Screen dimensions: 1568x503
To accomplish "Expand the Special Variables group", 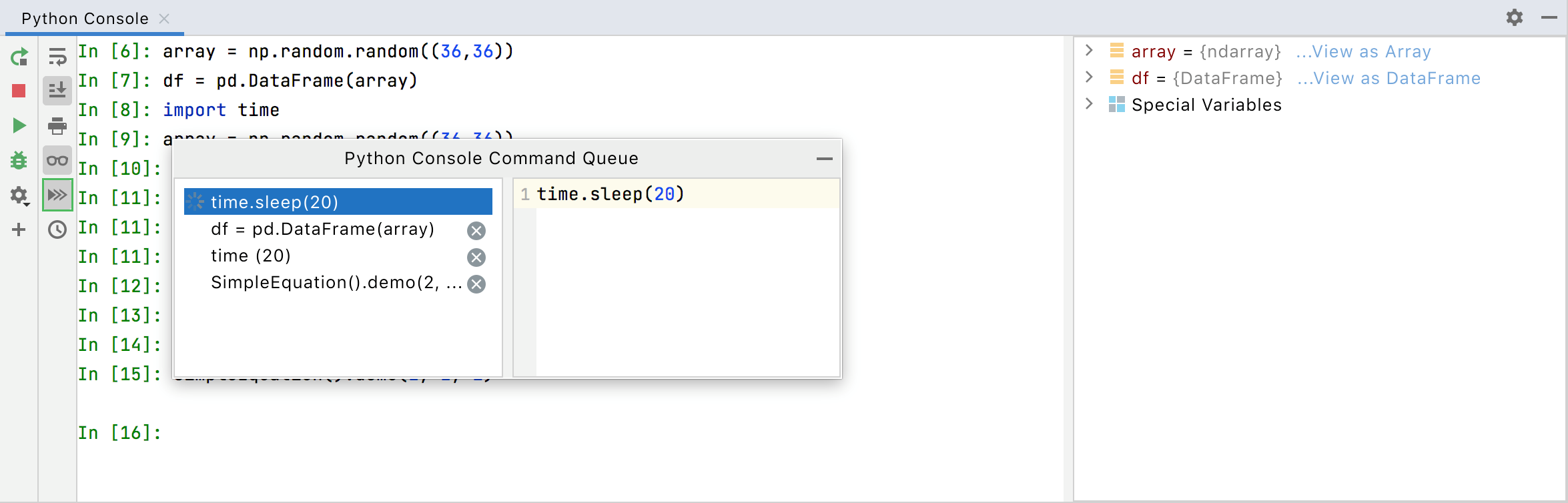I will click(x=1089, y=104).
